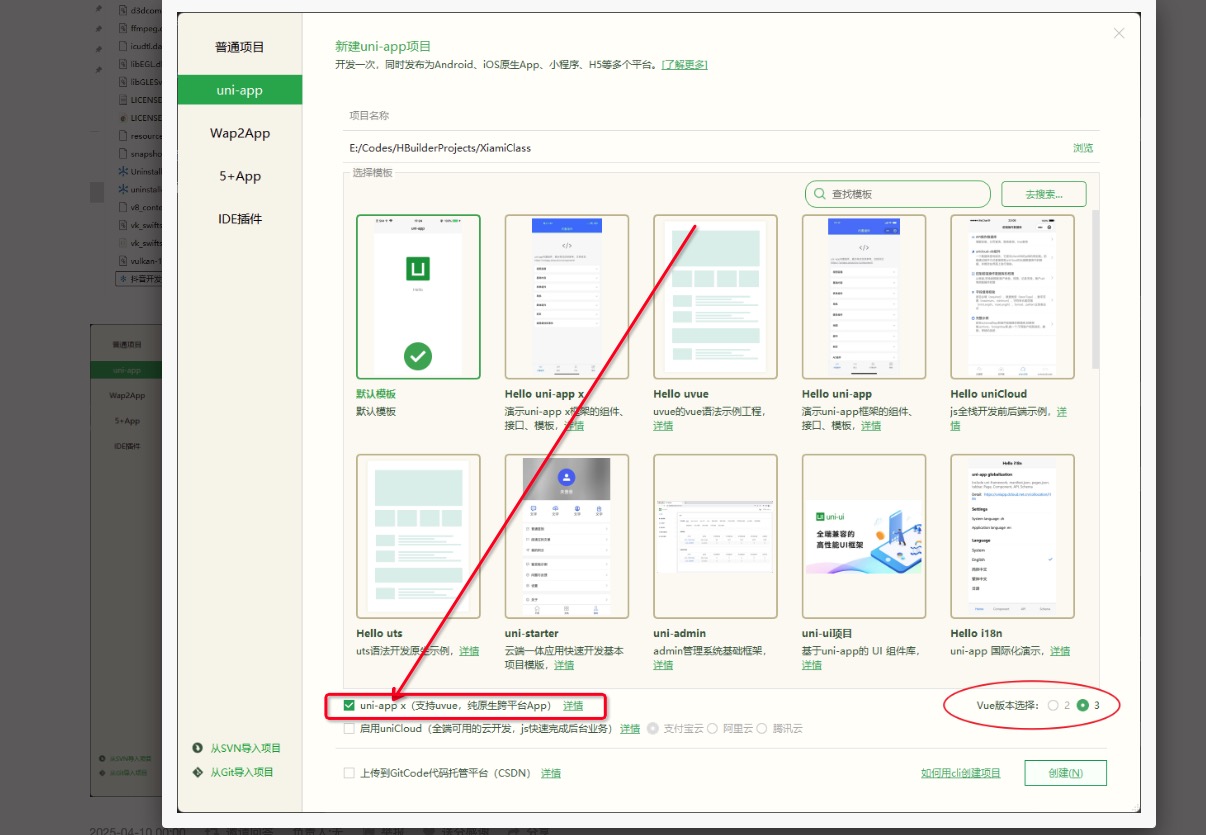
Task: Open the 了解更多 link
Action: [685, 65]
